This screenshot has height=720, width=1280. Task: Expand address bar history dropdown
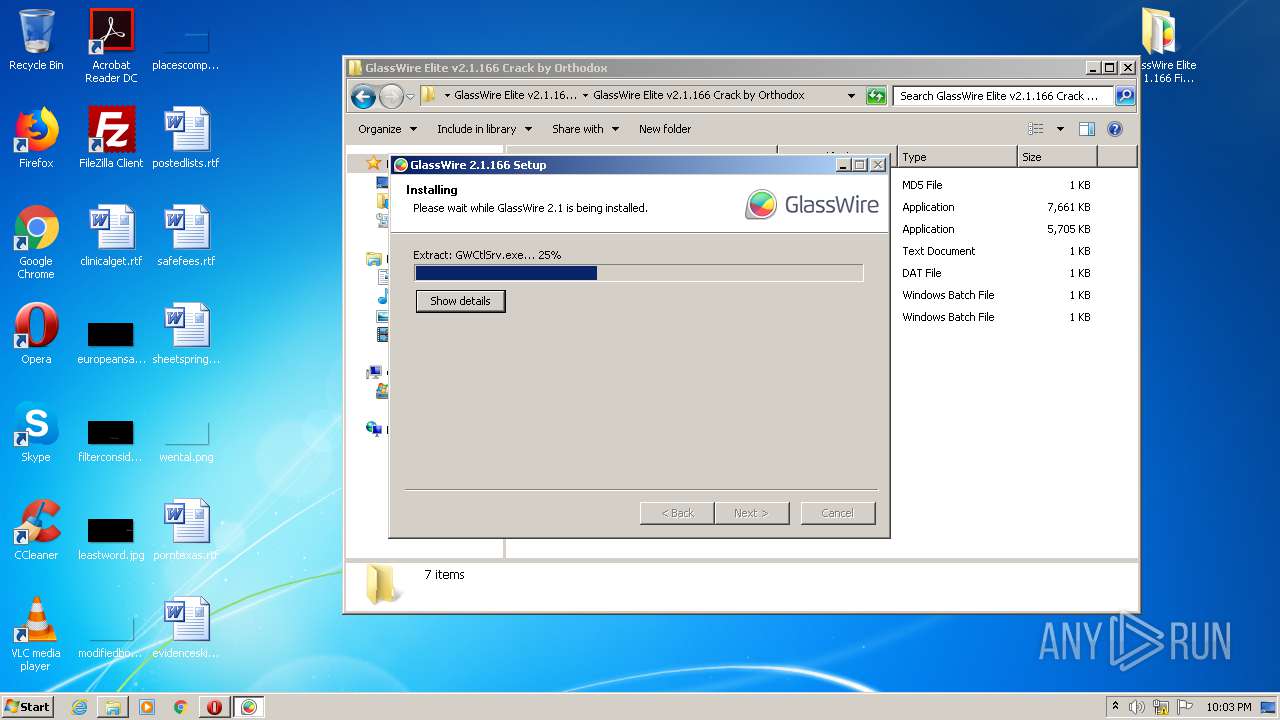[851, 96]
